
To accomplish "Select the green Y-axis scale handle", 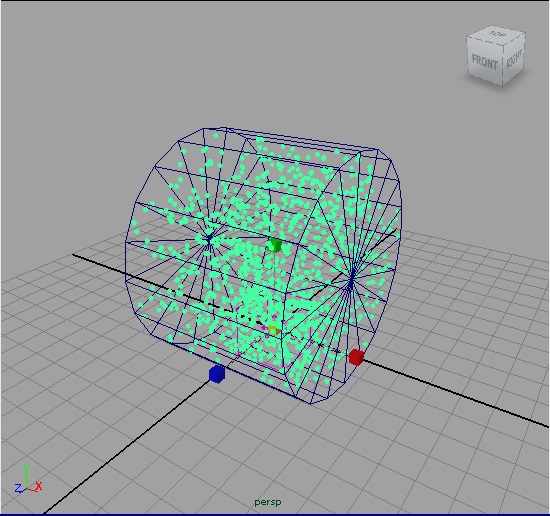I will pos(274,245).
